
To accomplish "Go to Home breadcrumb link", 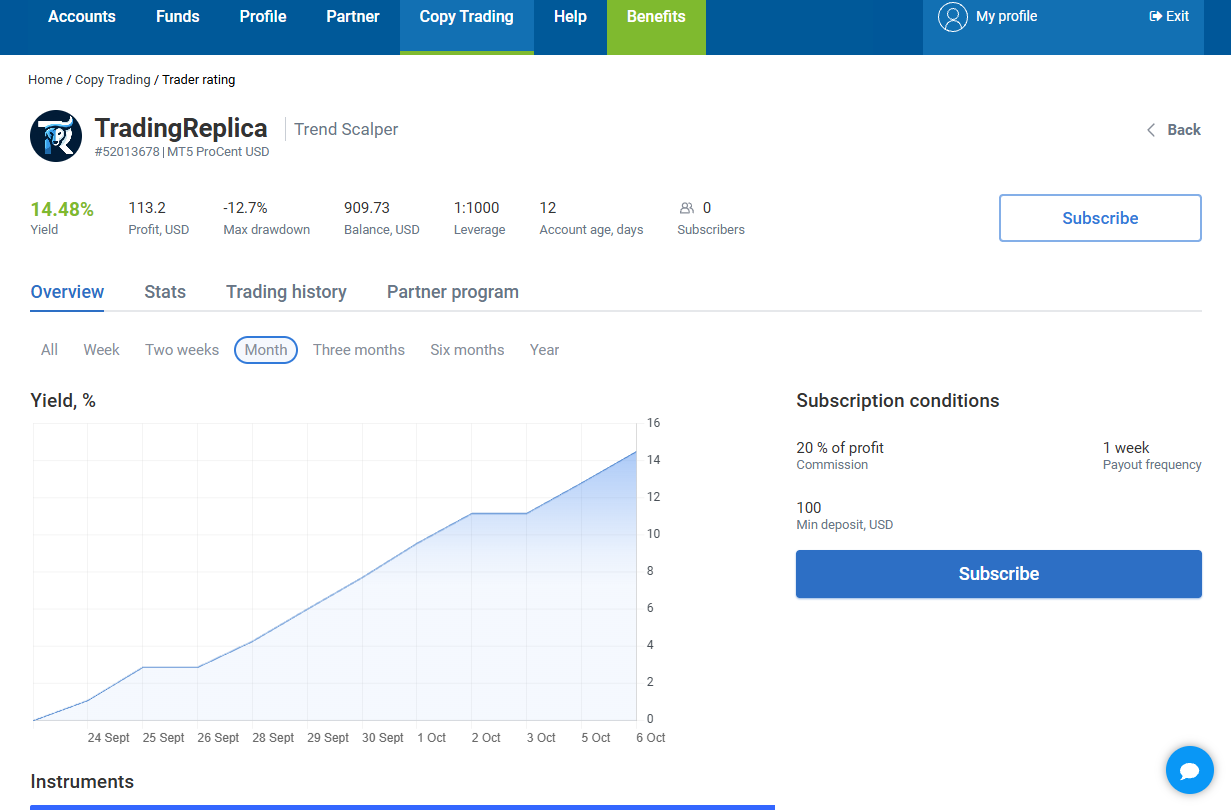I will pyautogui.click(x=45, y=80).
